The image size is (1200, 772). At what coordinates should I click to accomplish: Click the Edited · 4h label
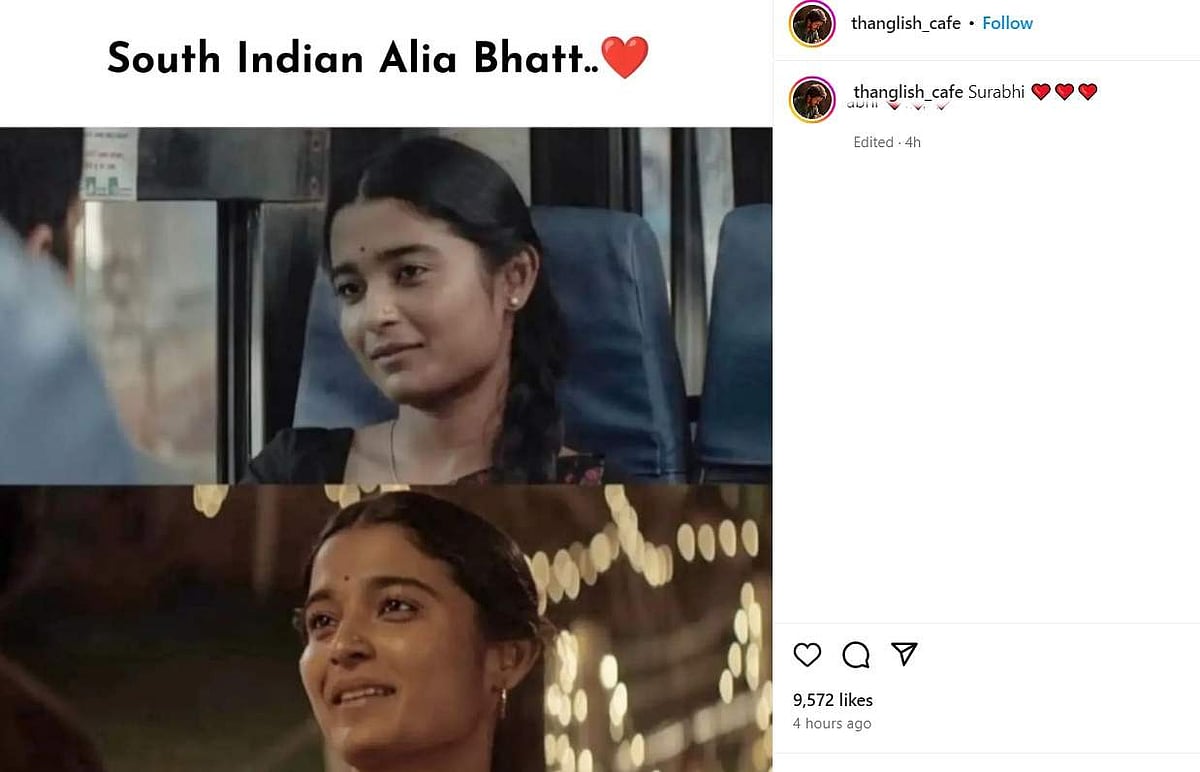[x=887, y=142]
